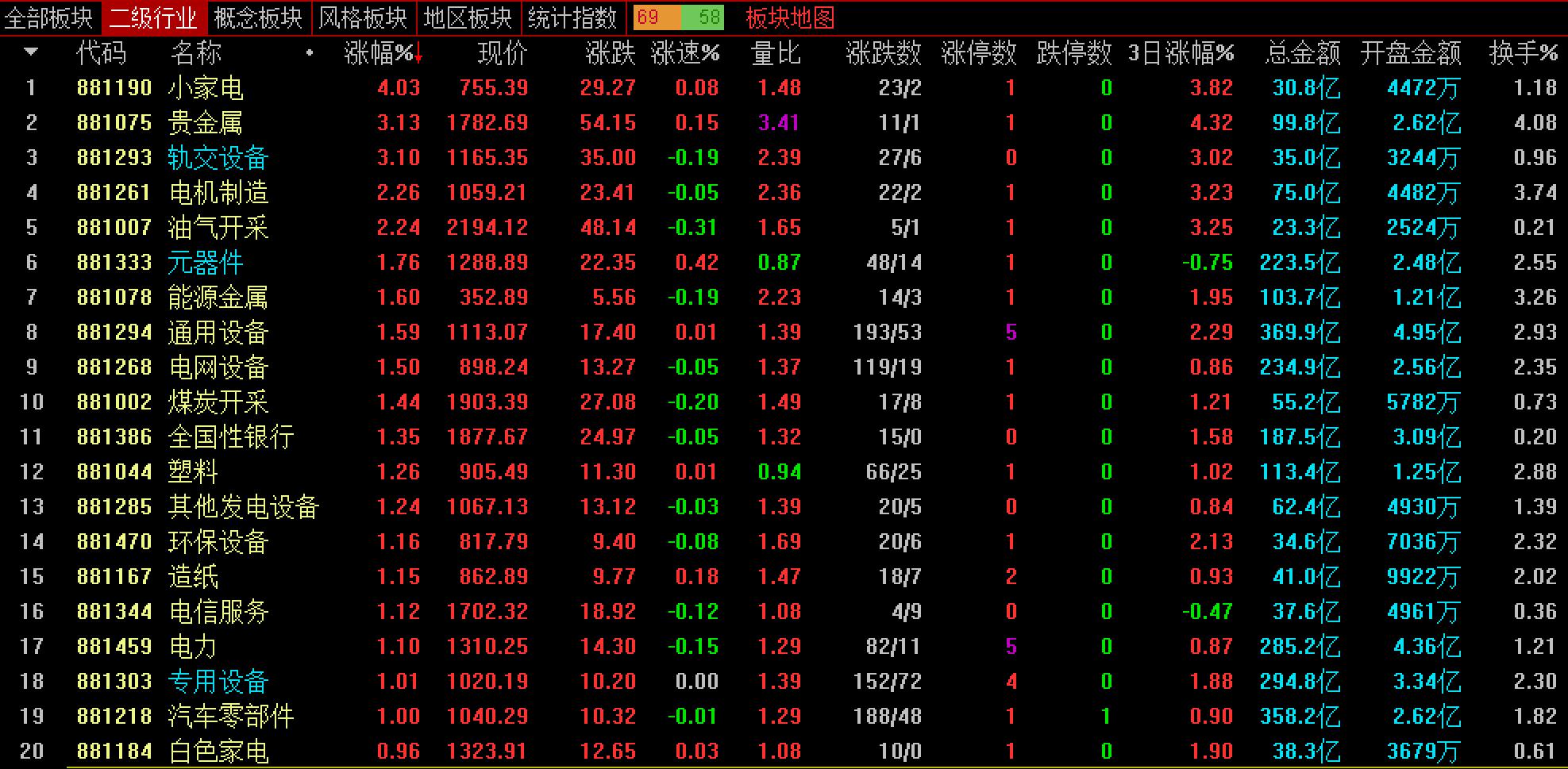Switch to 风格板块 tab
The height and width of the screenshot is (769, 1568).
pyautogui.click(x=363, y=17)
